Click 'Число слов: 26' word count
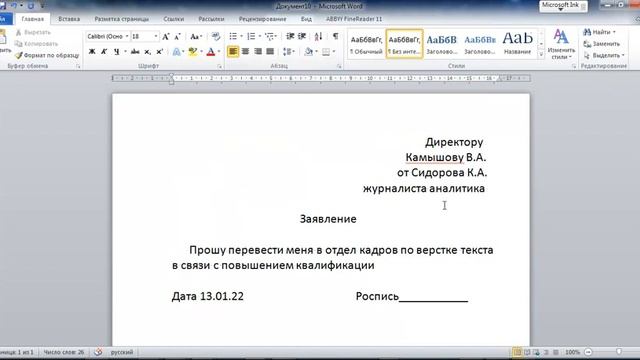This screenshot has height=360, width=640. pyautogui.click(x=64, y=352)
